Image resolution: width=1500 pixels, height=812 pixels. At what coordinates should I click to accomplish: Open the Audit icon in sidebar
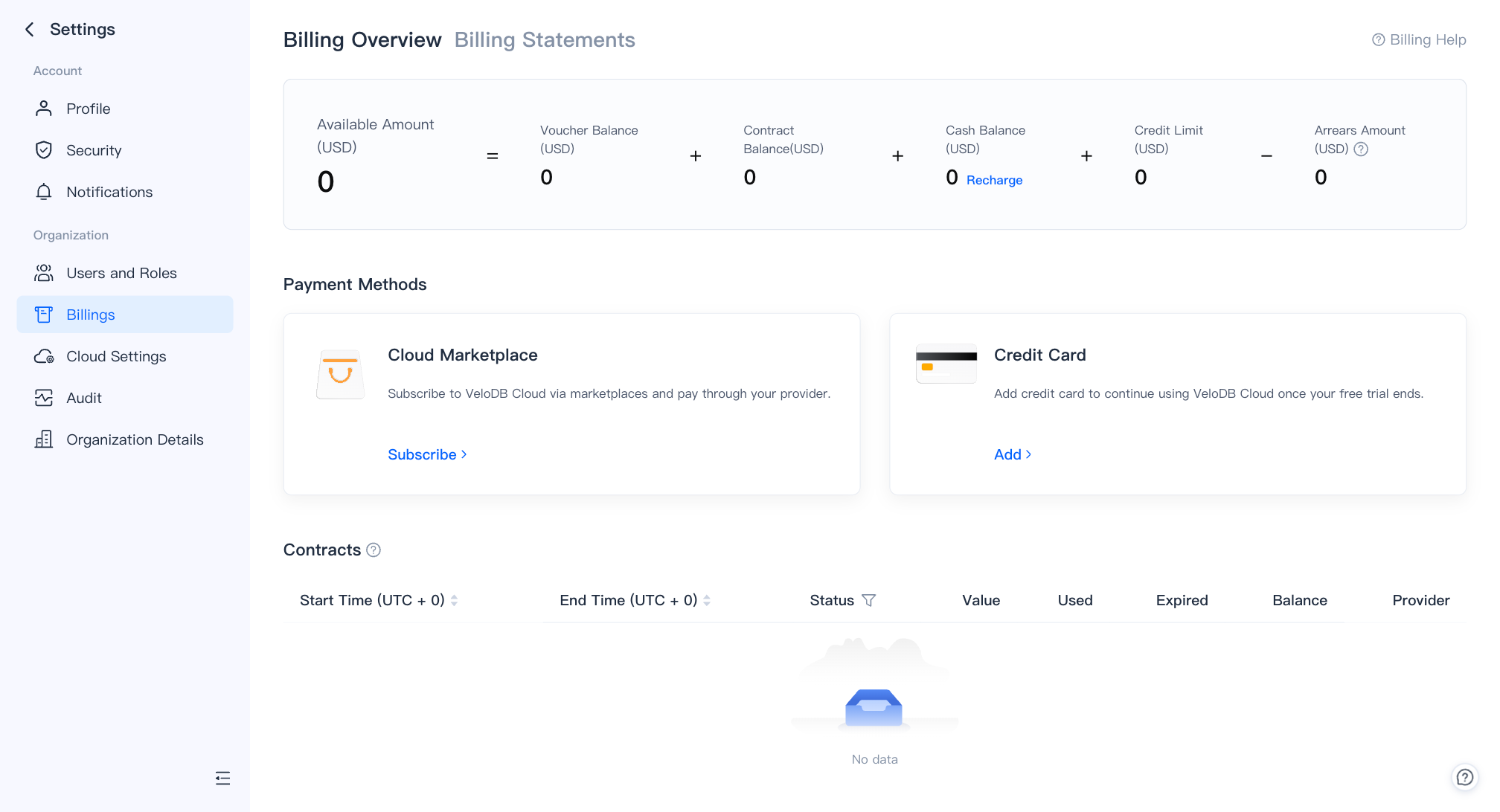point(43,397)
